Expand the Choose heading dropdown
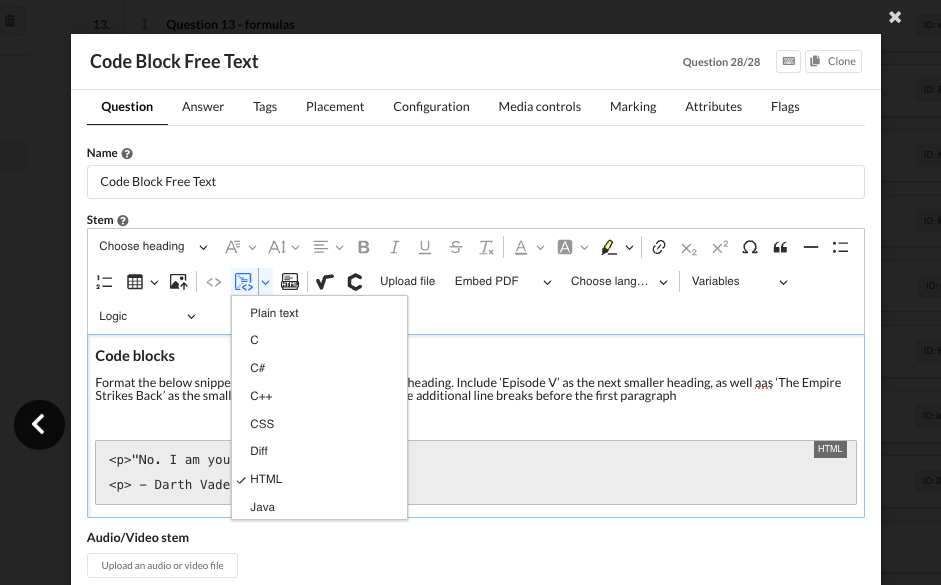 (153, 247)
